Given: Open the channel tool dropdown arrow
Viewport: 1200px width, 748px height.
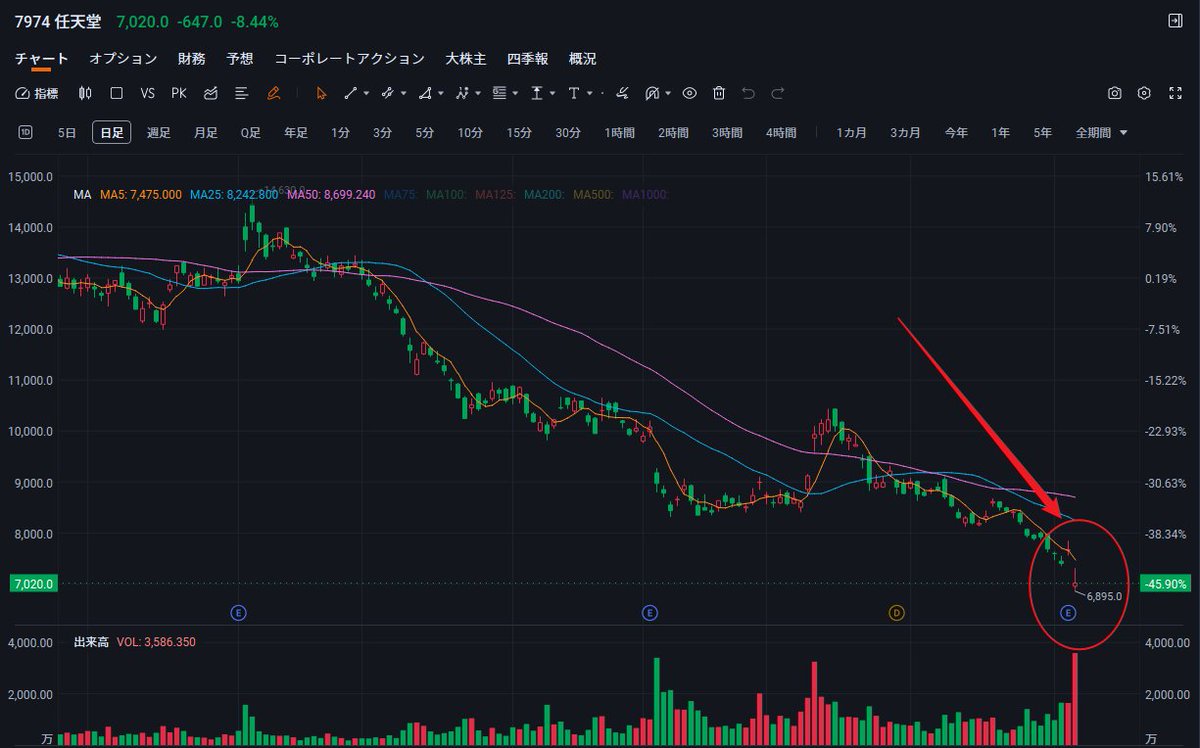Looking at the screenshot, I should [404, 93].
